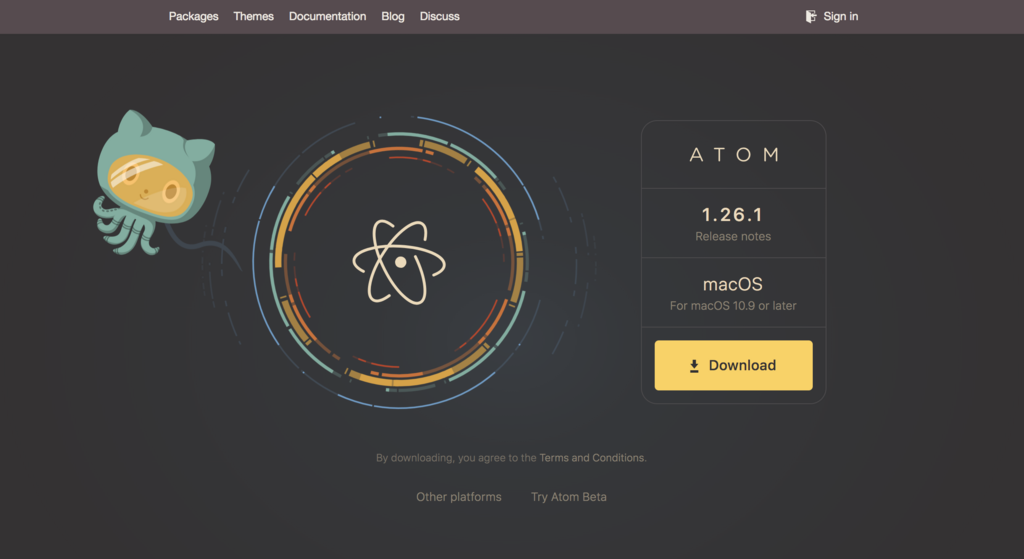Select the version number 1.26.1
Image resolution: width=1024 pixels, height=559 pixels.
coord(732,214)
